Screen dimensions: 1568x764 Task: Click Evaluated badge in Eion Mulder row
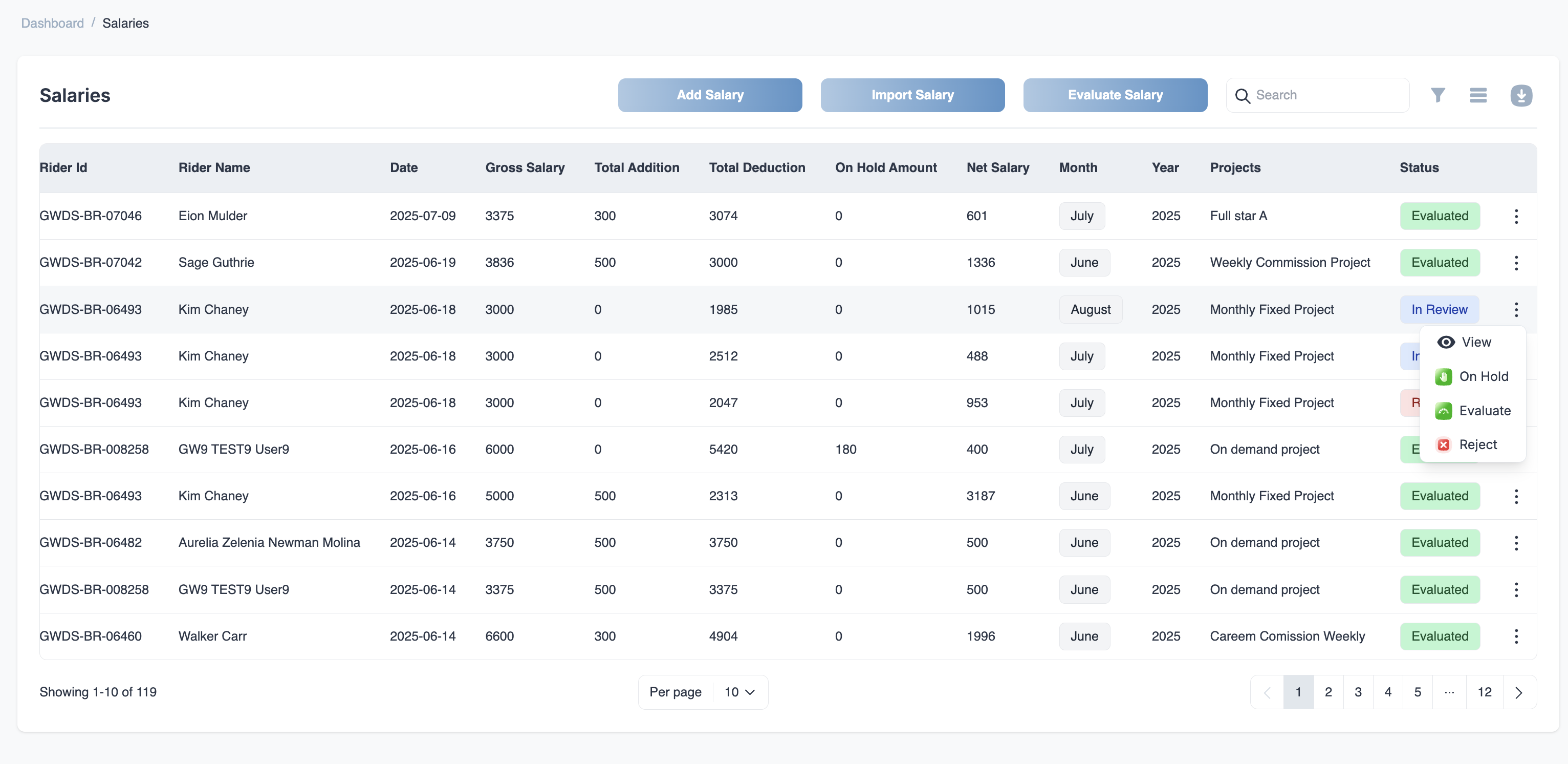tap(1440, 216)
